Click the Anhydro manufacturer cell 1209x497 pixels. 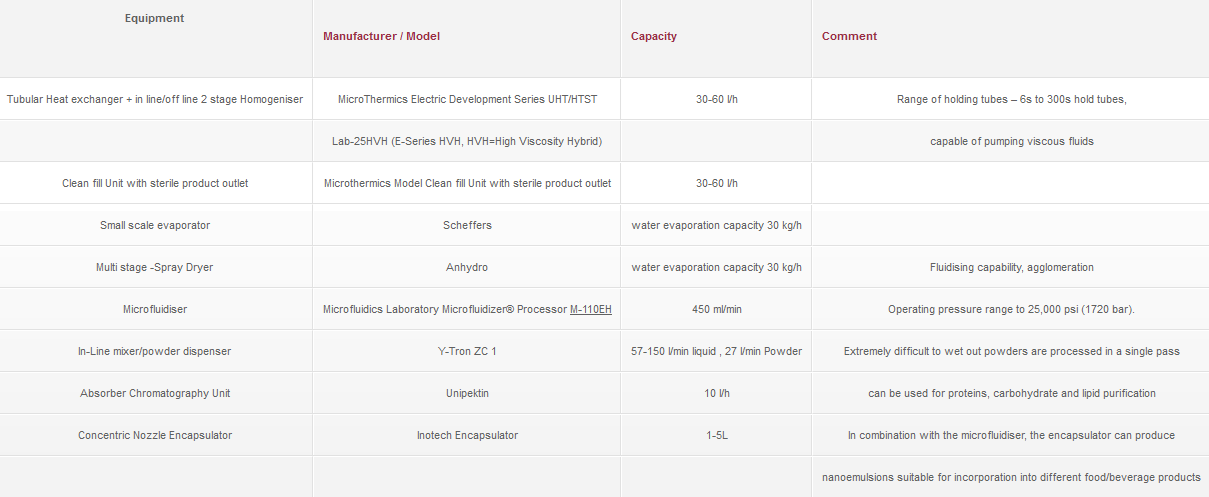[x=467, y=268]
